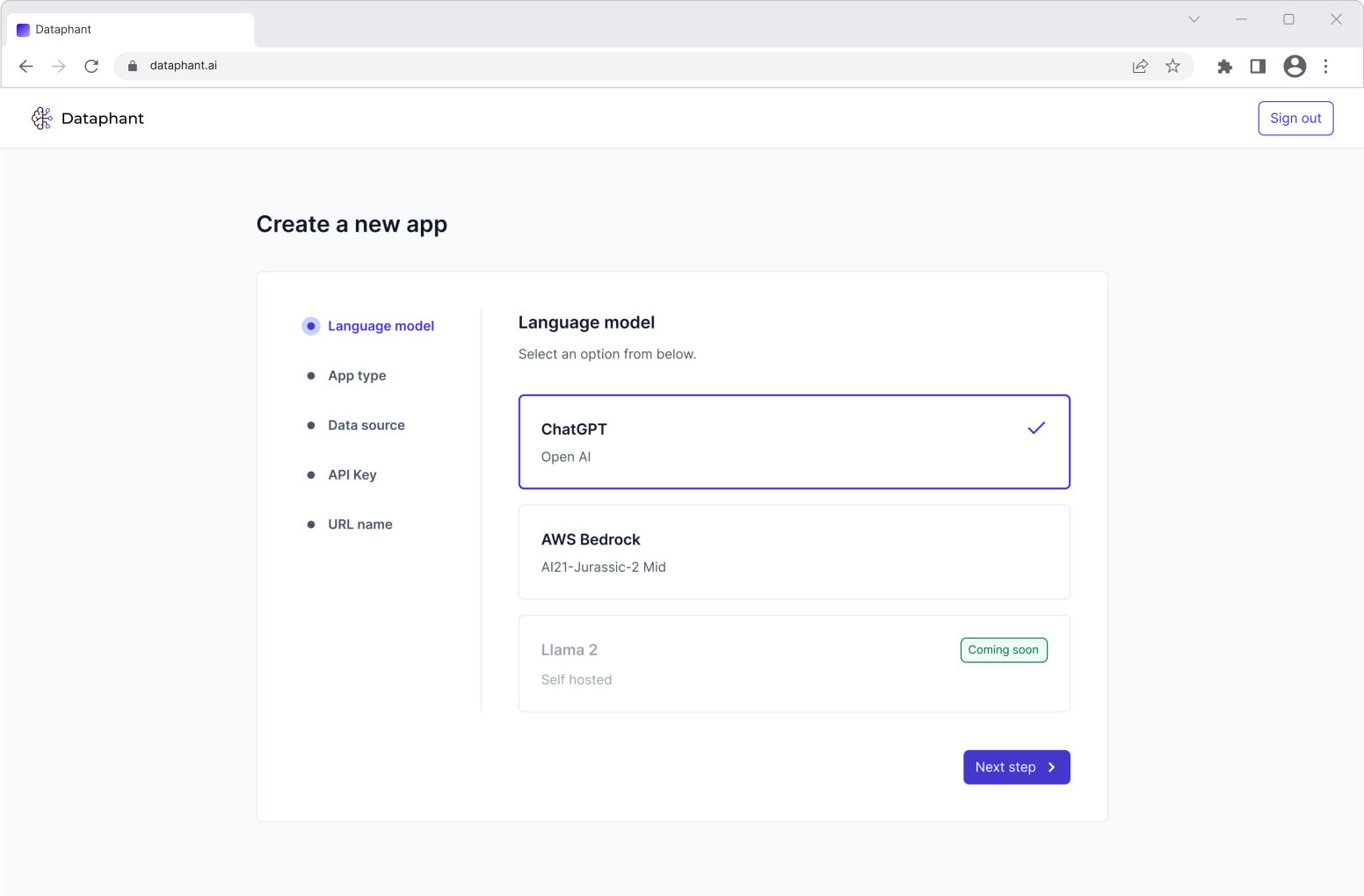Open the browser extensions puzzle icon
1364x896 pixels.
(x=1225, y=66)
